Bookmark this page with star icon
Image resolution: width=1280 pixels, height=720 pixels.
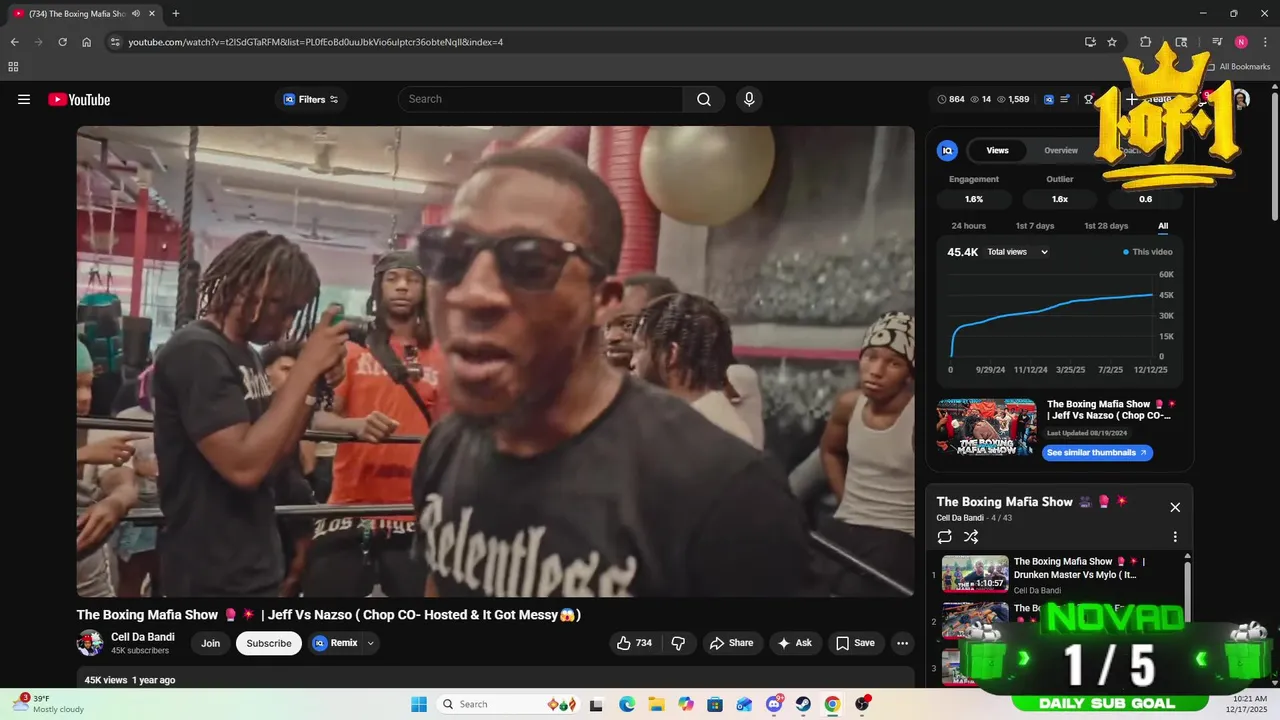click(x=1112, y=42)
